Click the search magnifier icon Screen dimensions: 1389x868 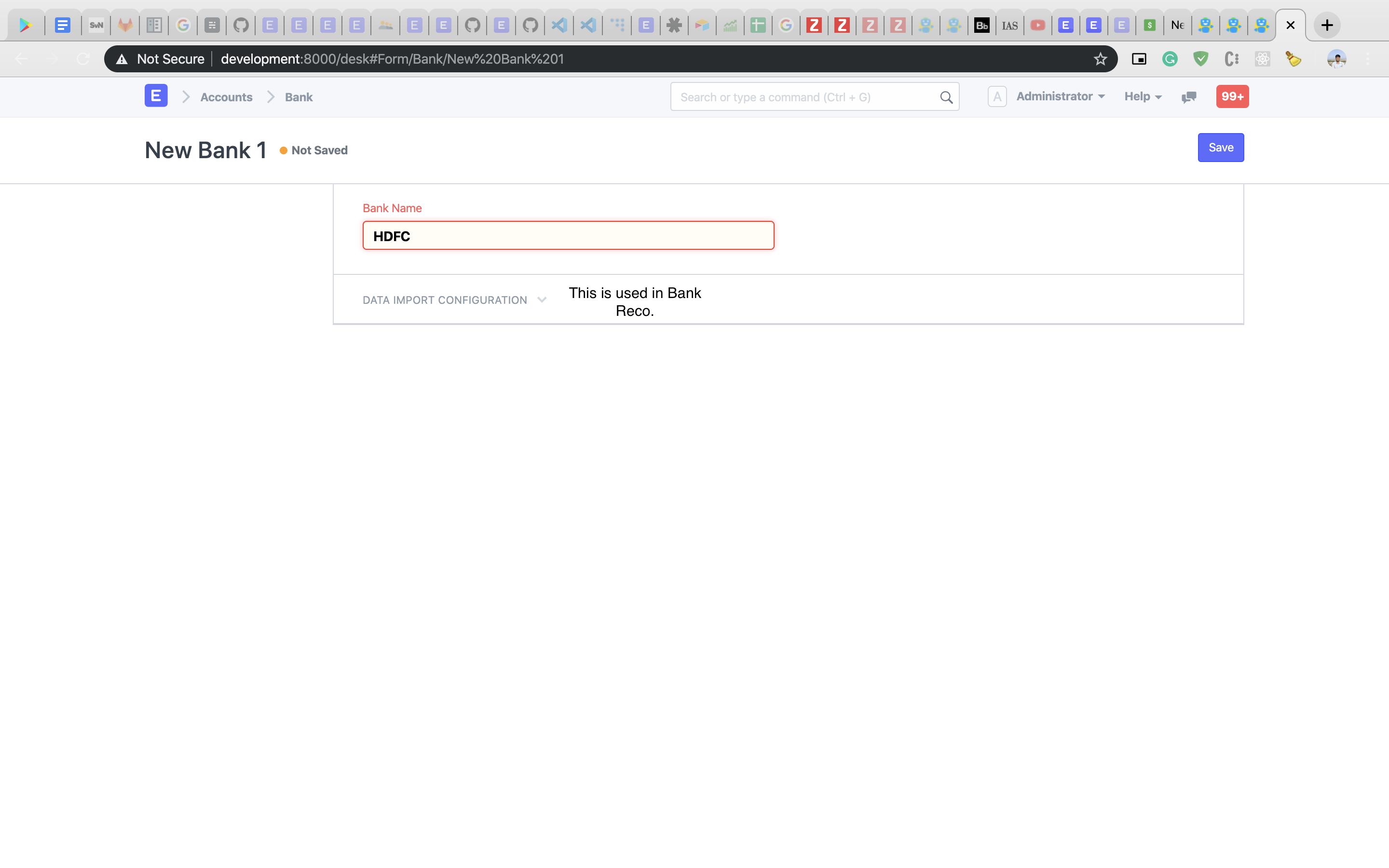coord(946,97)
